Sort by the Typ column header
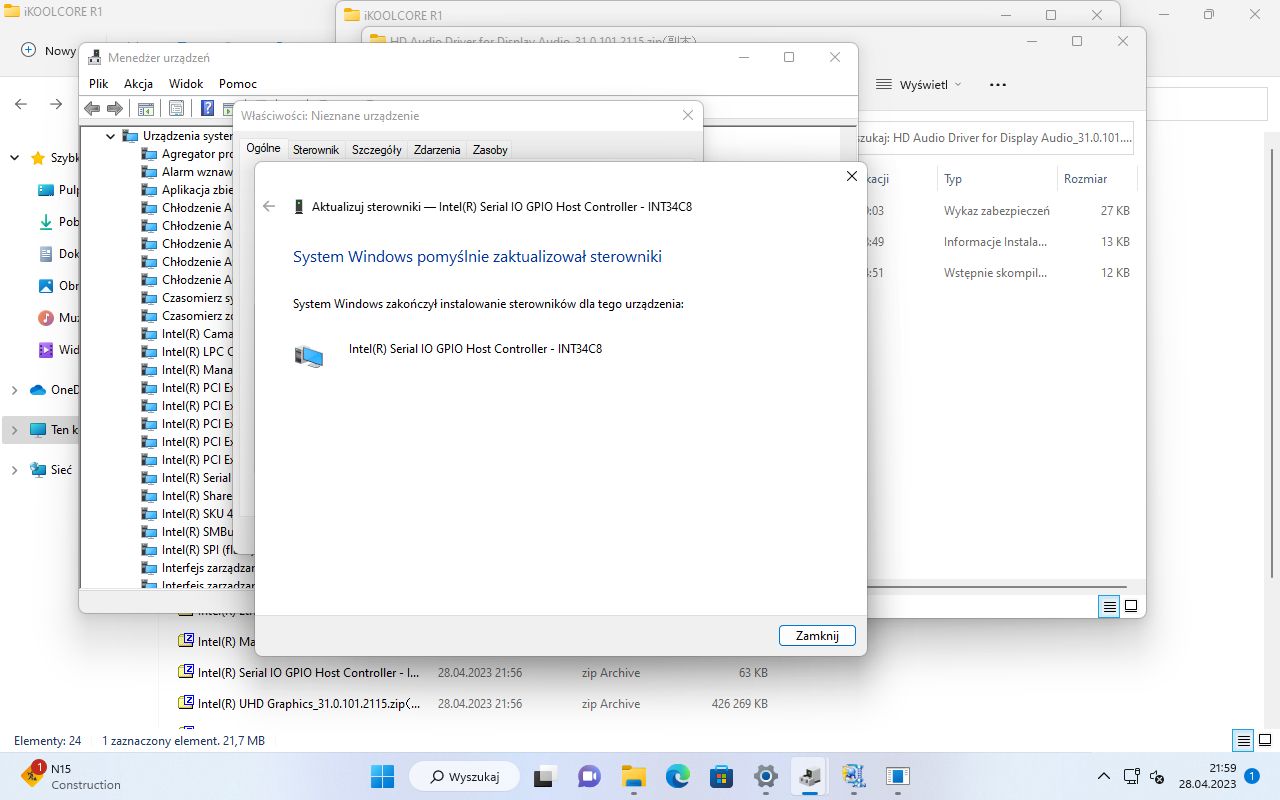1280x800 pixels. 953,178
